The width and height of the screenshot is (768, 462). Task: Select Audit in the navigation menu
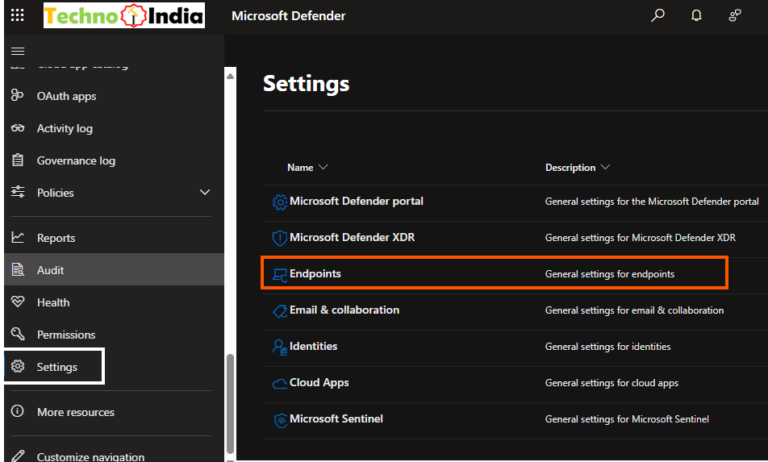tap(51, 270)
